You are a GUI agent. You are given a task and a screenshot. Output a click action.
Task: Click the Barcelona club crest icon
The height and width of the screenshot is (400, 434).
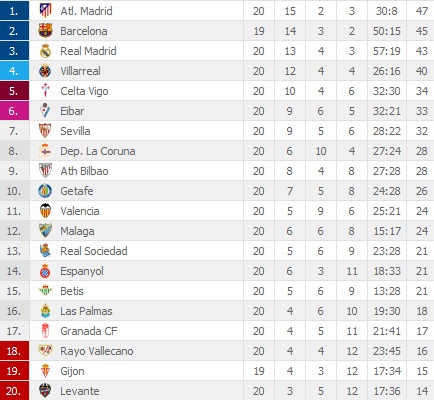(45, 31)
